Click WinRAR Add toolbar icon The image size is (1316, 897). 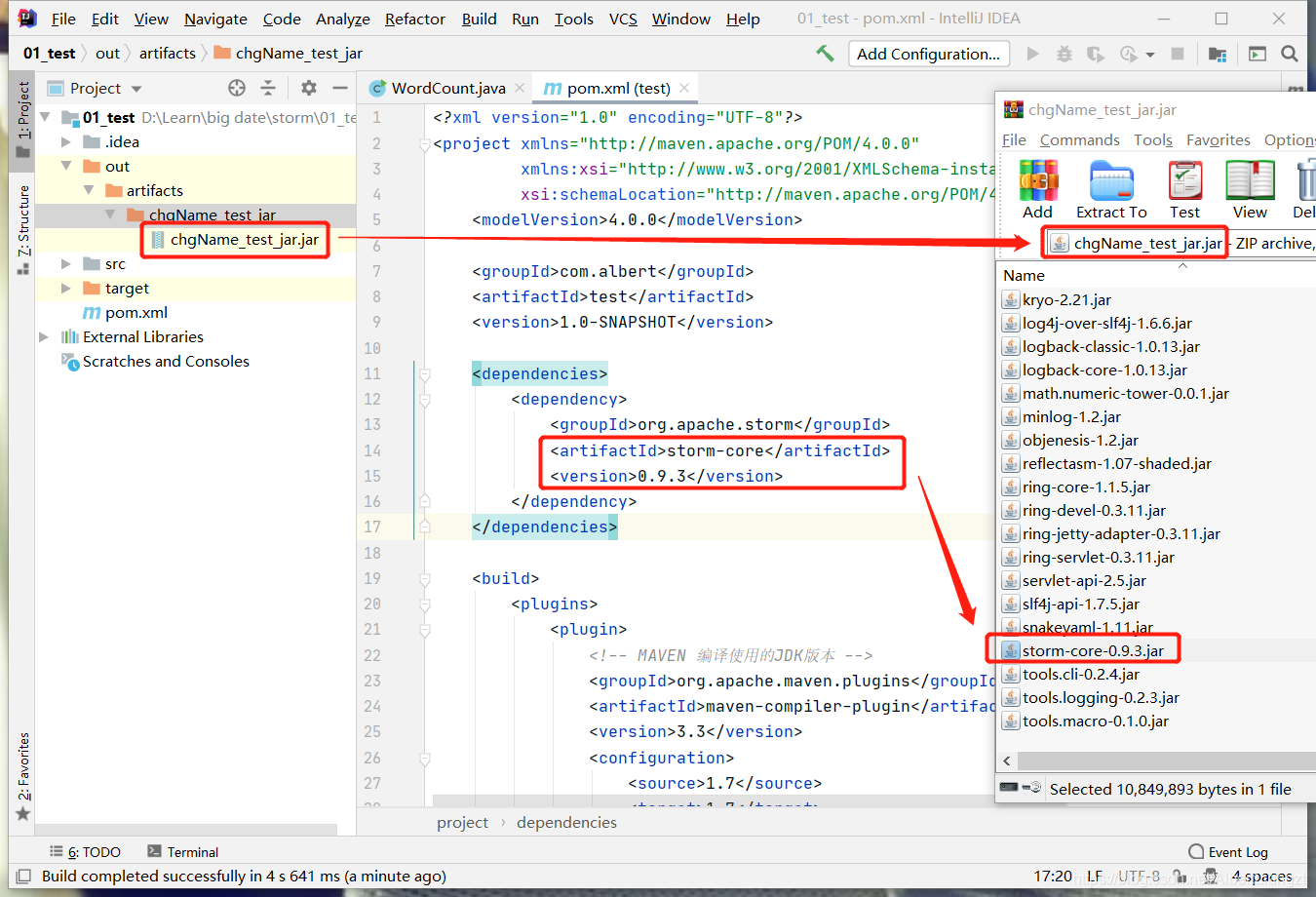[x=1038, y=191]
